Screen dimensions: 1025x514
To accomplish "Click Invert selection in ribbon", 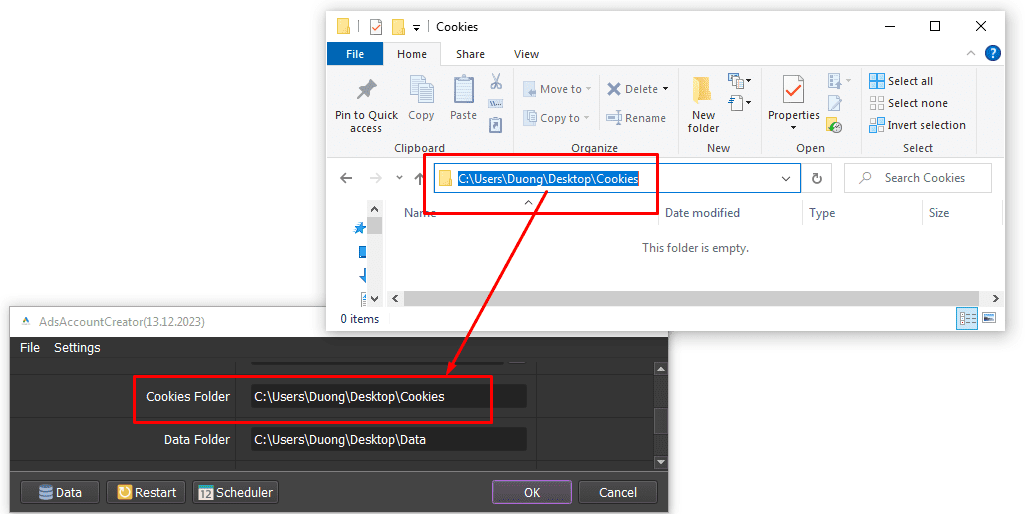I will (x=917, y=125).
